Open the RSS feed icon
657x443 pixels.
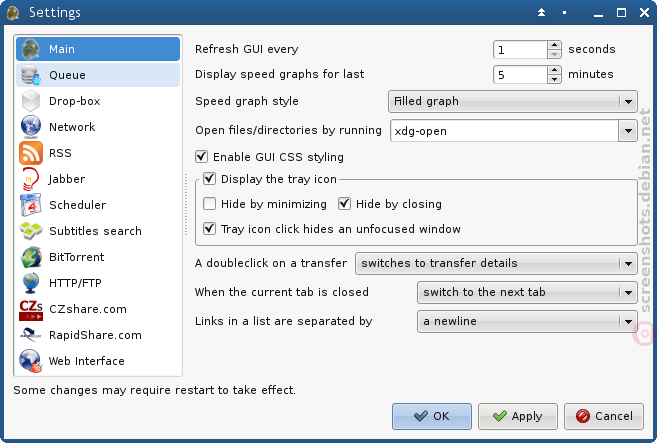[x=31, y=153]
